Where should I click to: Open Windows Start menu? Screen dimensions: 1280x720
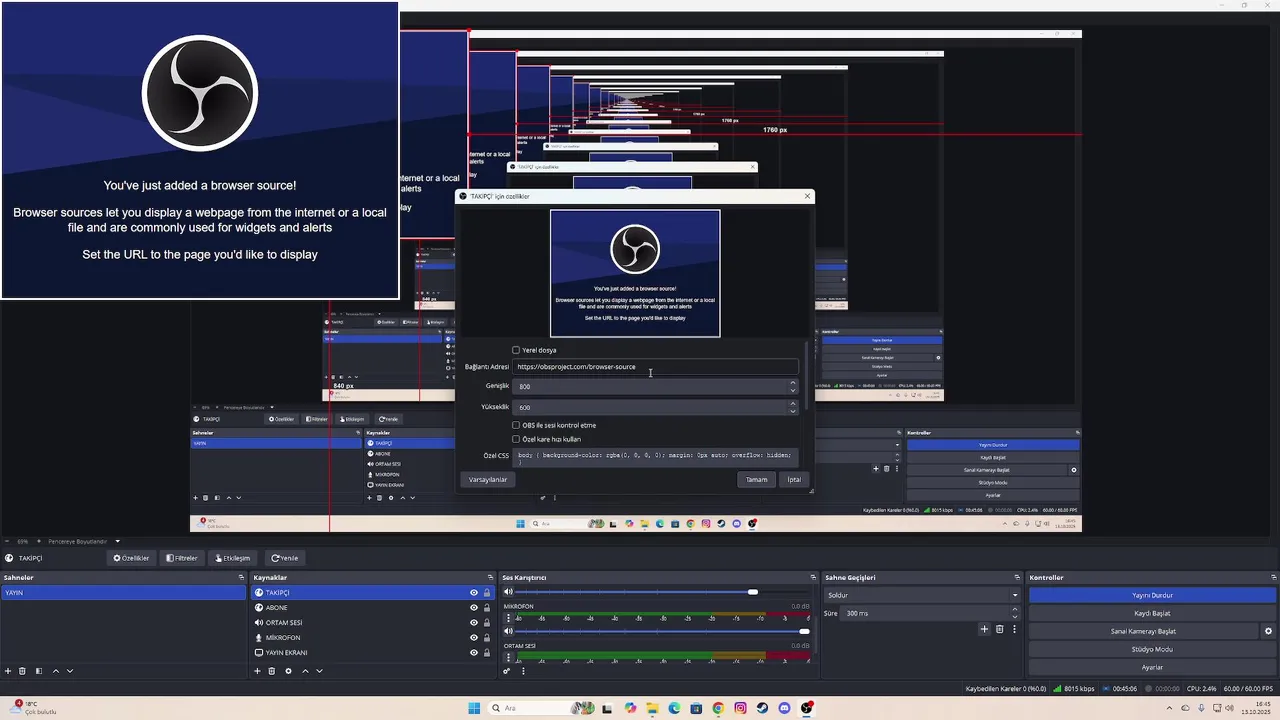(474, 708)
